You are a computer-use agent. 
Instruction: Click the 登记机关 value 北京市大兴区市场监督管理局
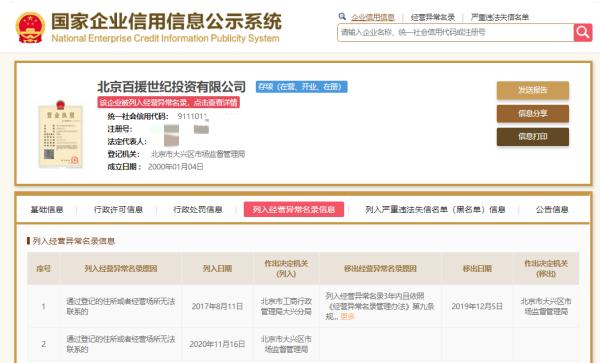tap(198, 154)
